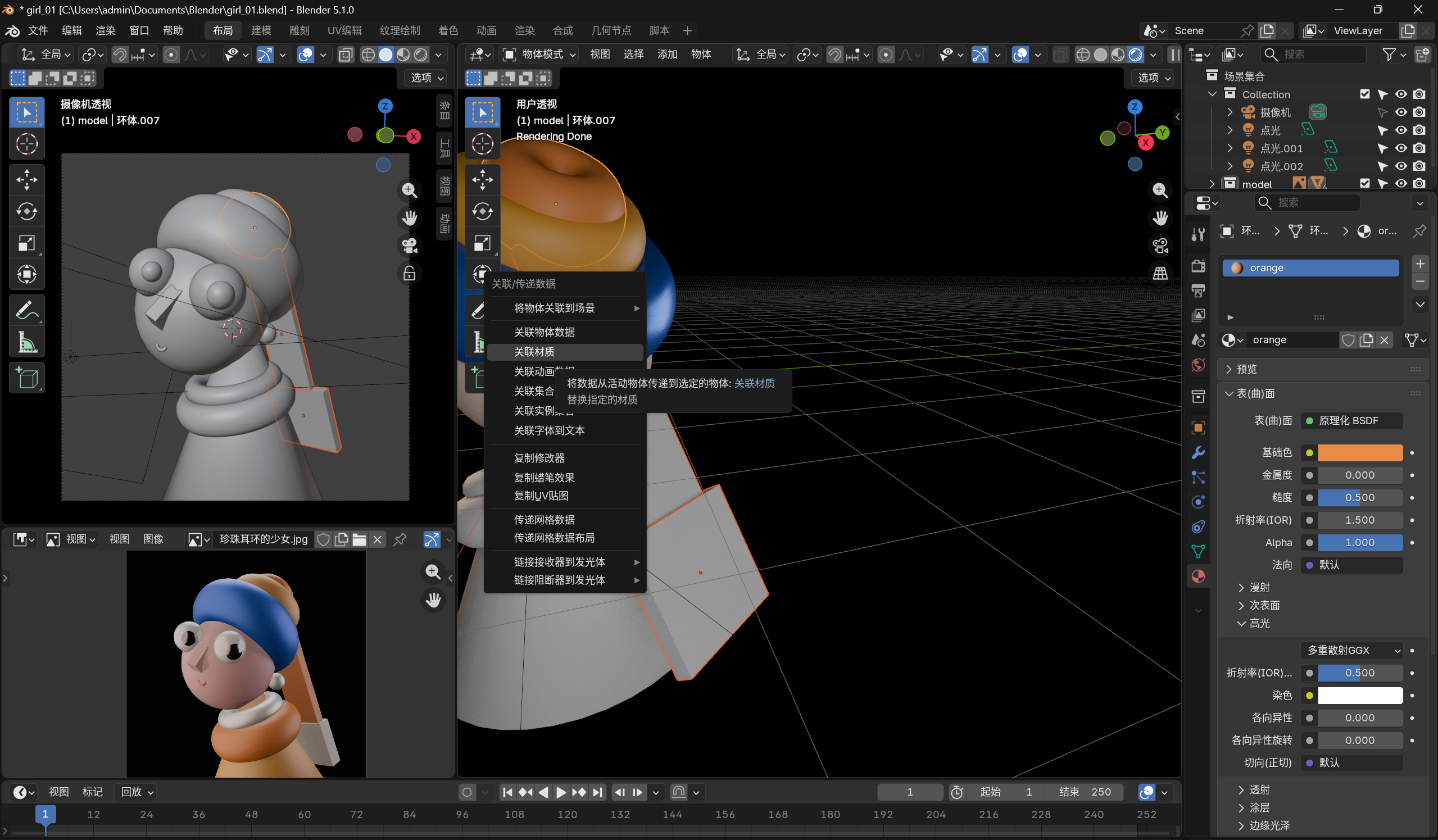Switch to the UV编辑 workspace tab
The height and width of the screenshot is (840, 1438).
pyautogui.click(x=344, y=30)
